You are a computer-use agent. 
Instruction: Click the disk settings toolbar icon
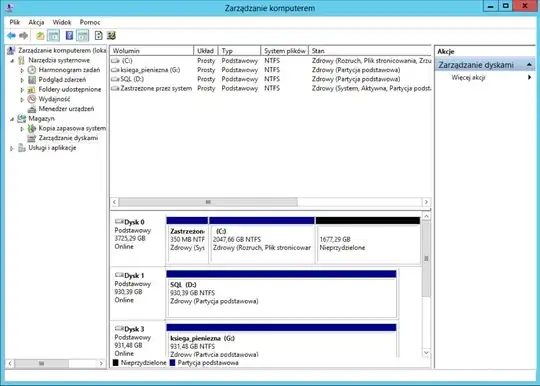point(111,35)
